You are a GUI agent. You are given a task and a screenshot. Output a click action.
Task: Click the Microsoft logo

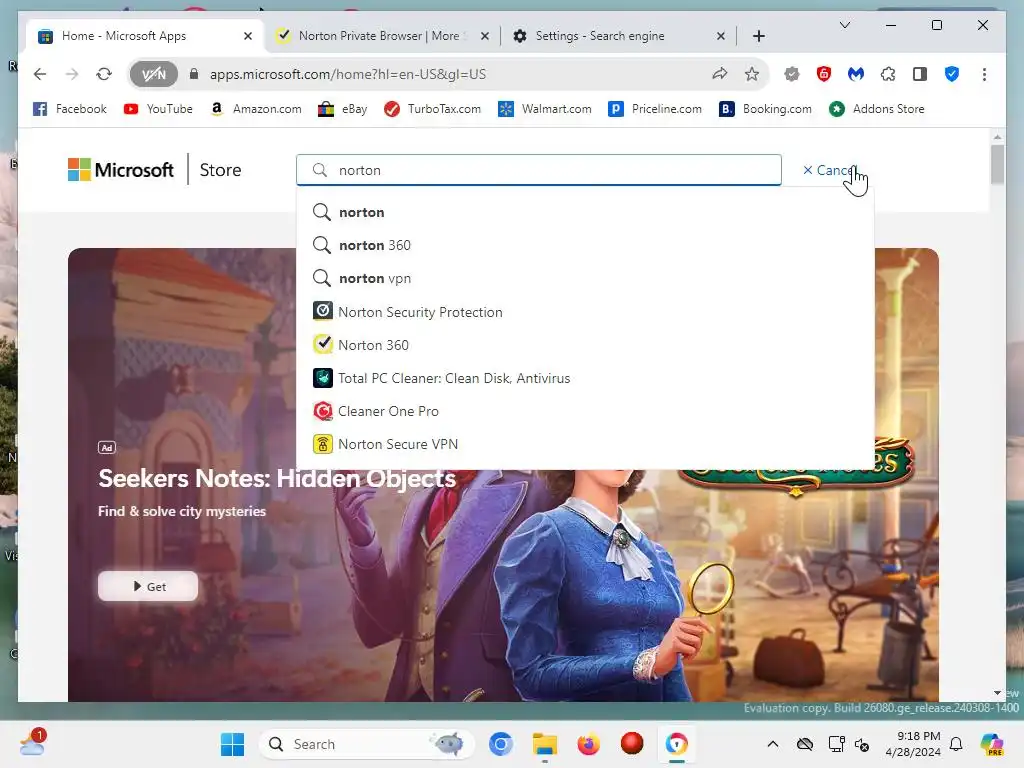pyautogui.click(x=121, y=170)
